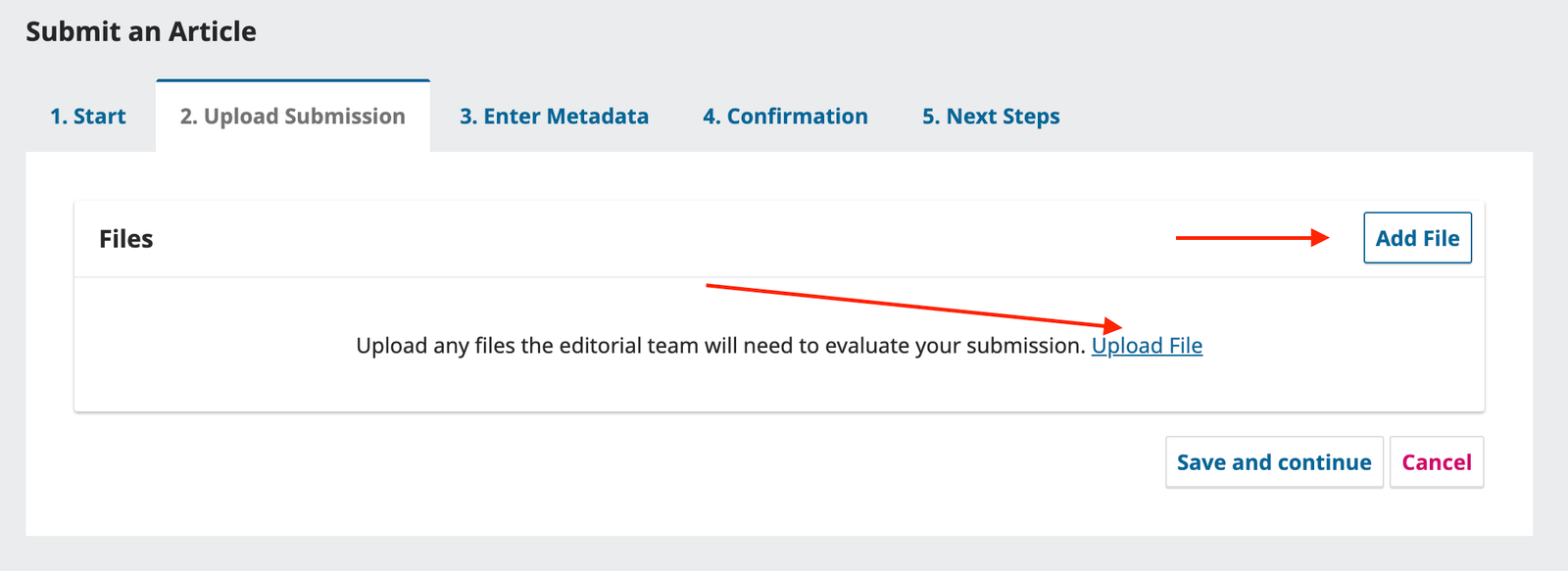The height and width of the screenshot is (571, 1568).
Task: Cancel the article submission
Action: coord(1436,462)
